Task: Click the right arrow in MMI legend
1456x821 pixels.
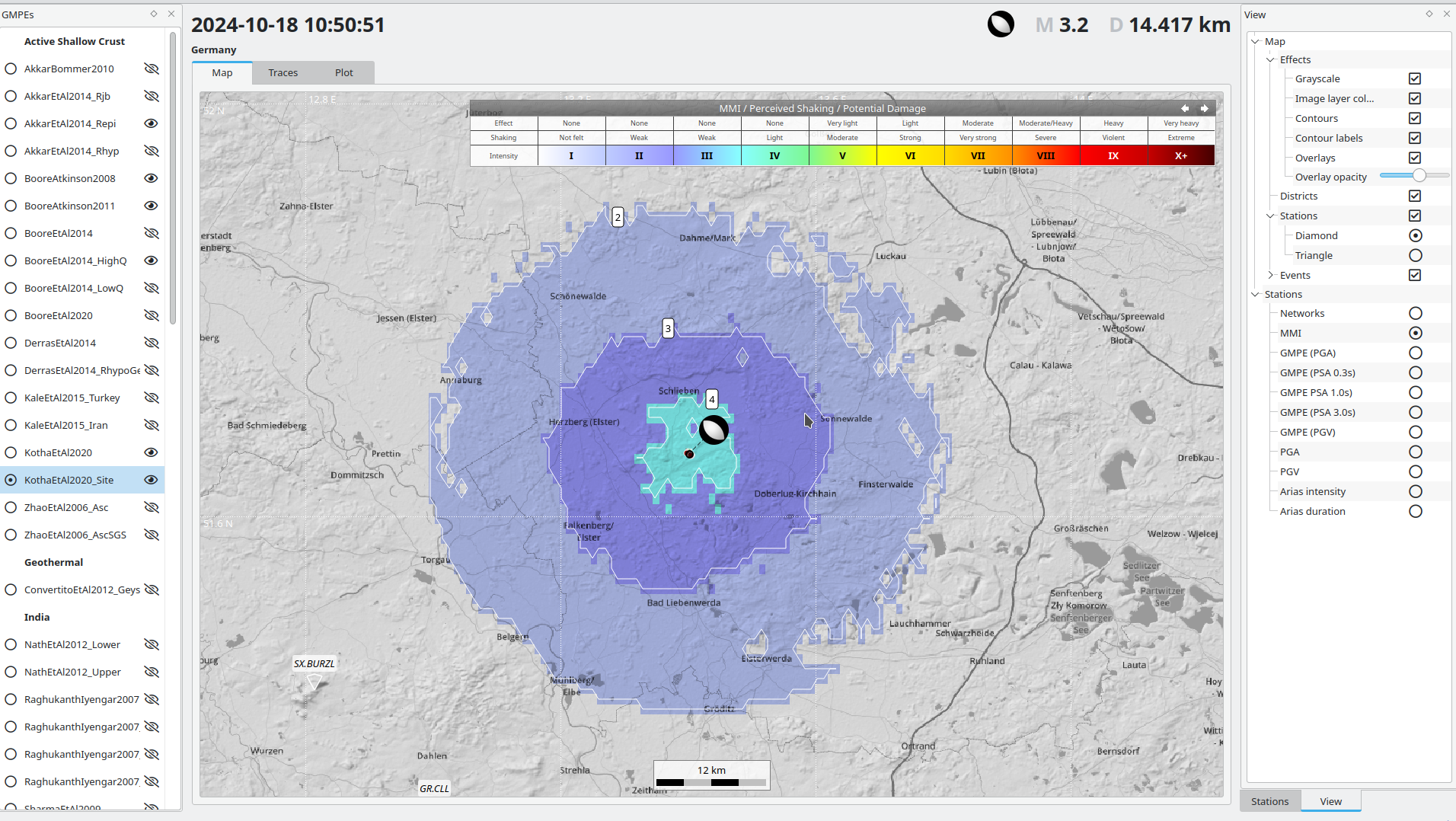Action: click(1204, 108)
